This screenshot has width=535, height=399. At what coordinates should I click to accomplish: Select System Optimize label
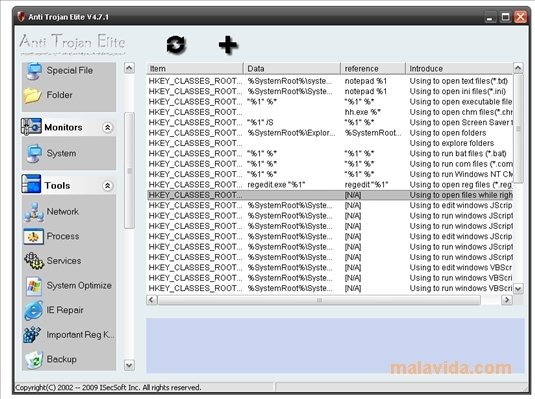[x=79, y=285]
